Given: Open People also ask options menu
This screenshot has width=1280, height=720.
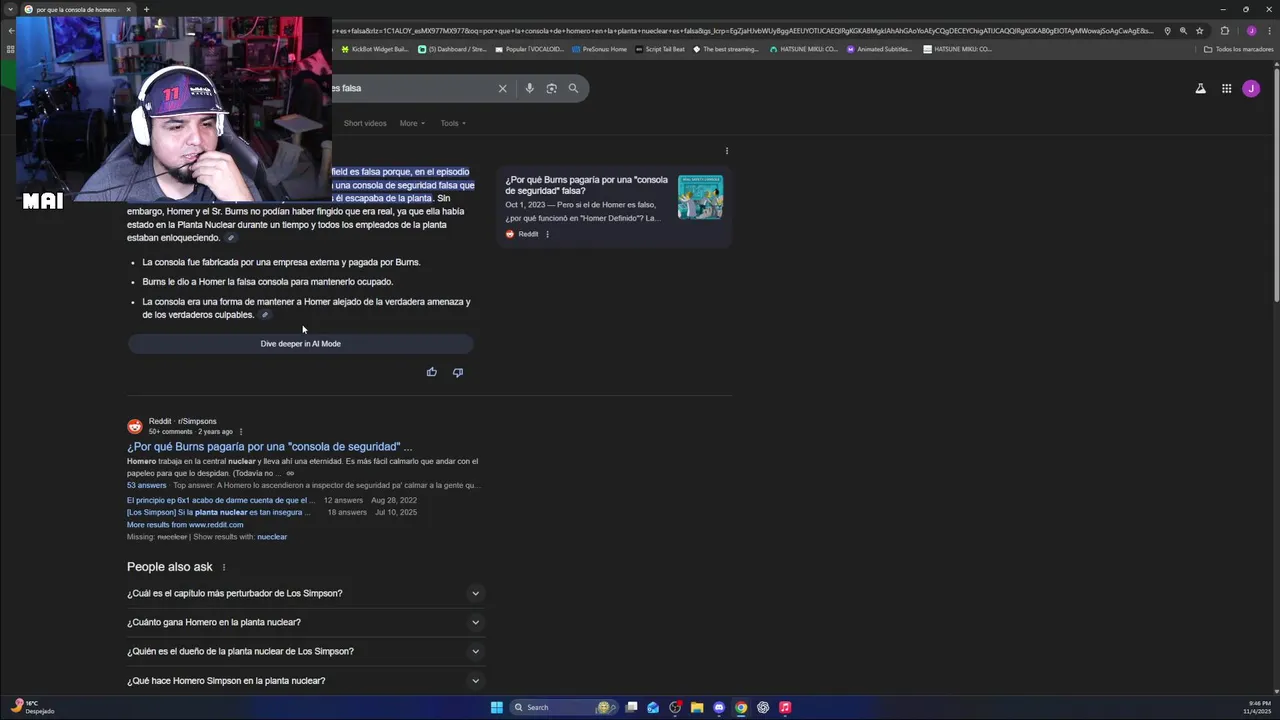Looking at the screenshot, I should [x=224, y=567].
